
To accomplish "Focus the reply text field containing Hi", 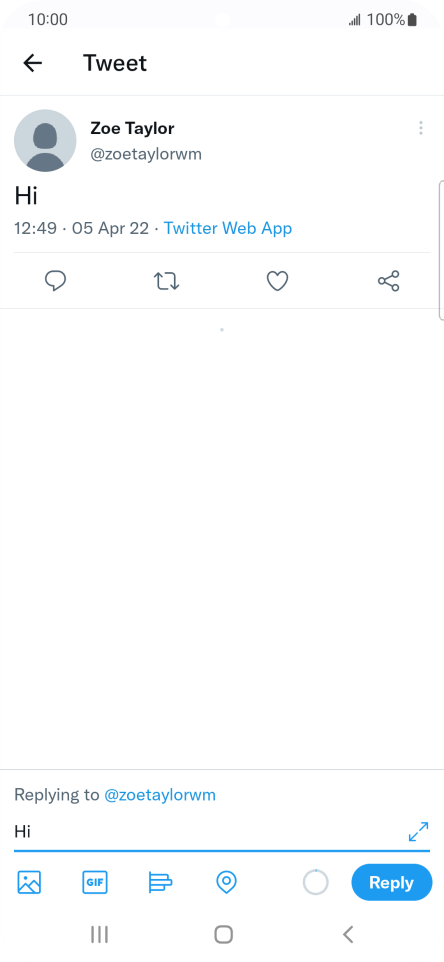I will (209, 832).
